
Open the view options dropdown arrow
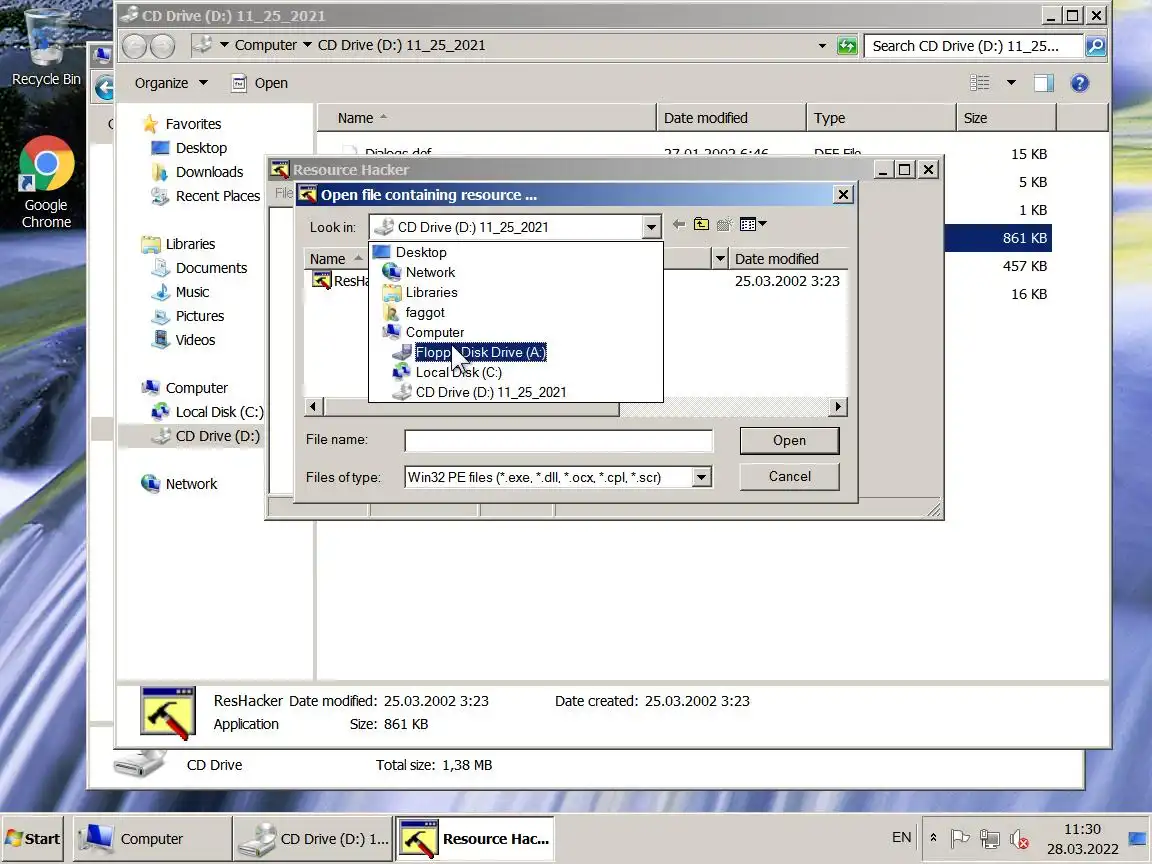point(1012,83)
